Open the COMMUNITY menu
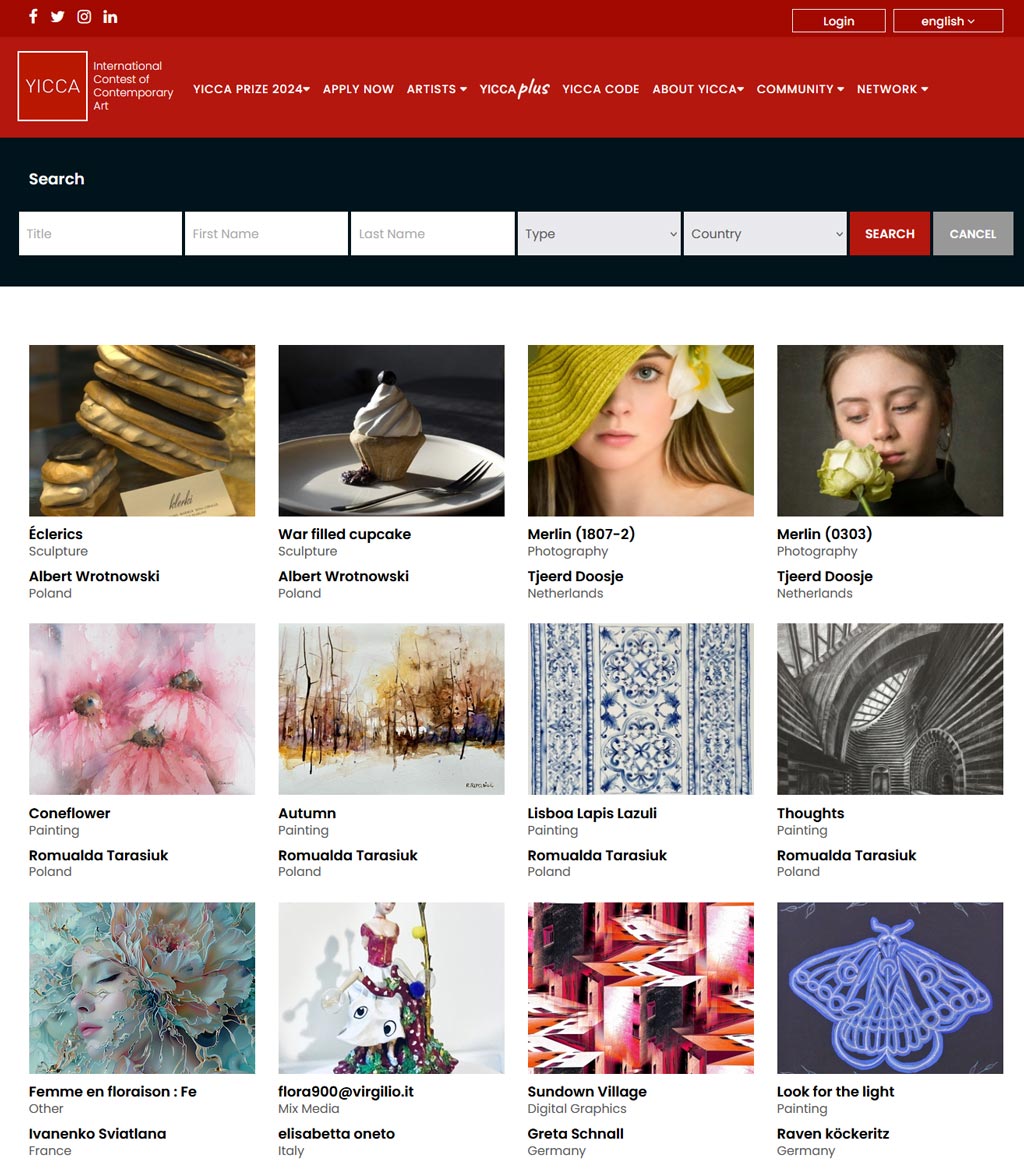The image size is (1024, 1171). coord(800,89)
